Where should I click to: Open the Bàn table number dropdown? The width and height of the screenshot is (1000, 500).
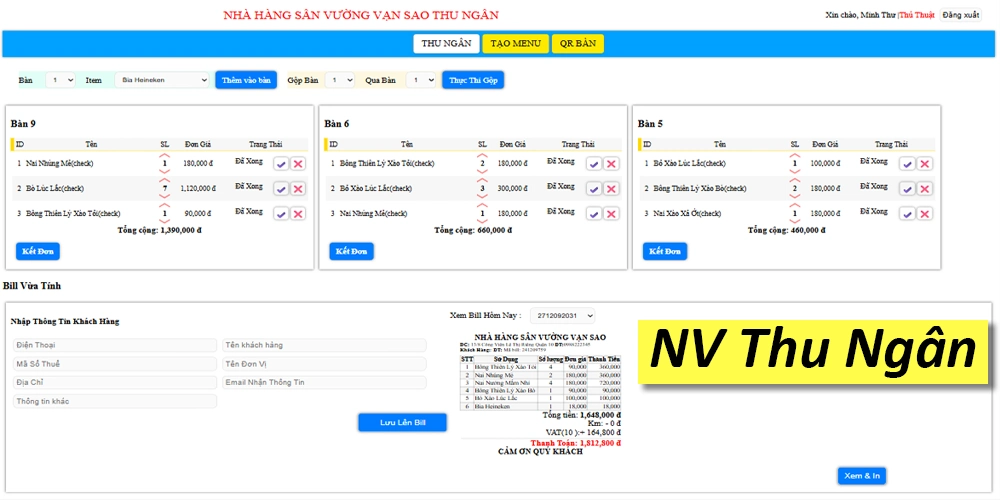tap(61, 80)
